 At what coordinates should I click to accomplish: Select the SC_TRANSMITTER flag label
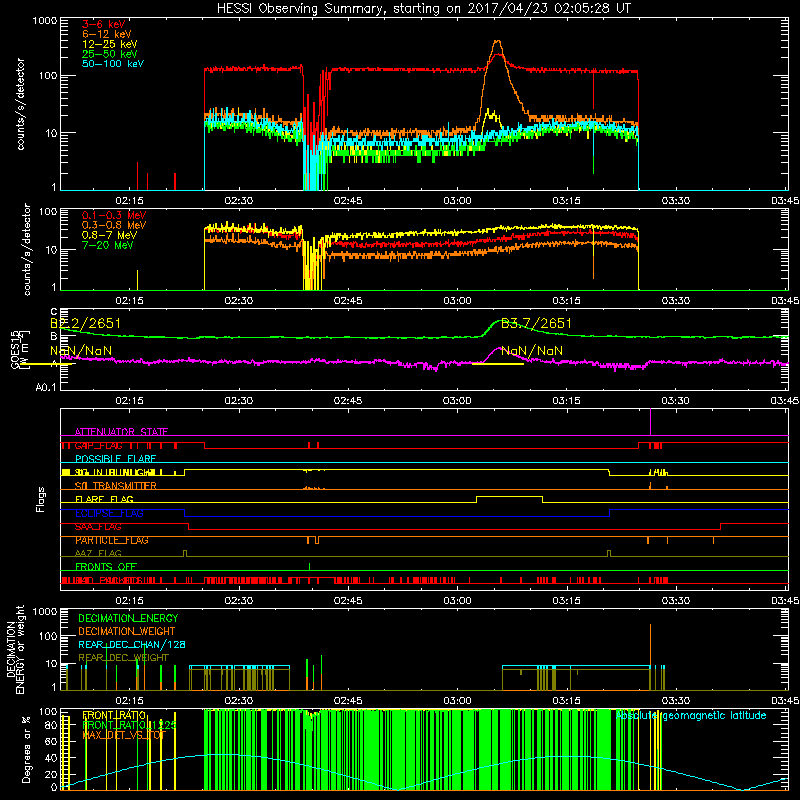[x=115, y=486]
